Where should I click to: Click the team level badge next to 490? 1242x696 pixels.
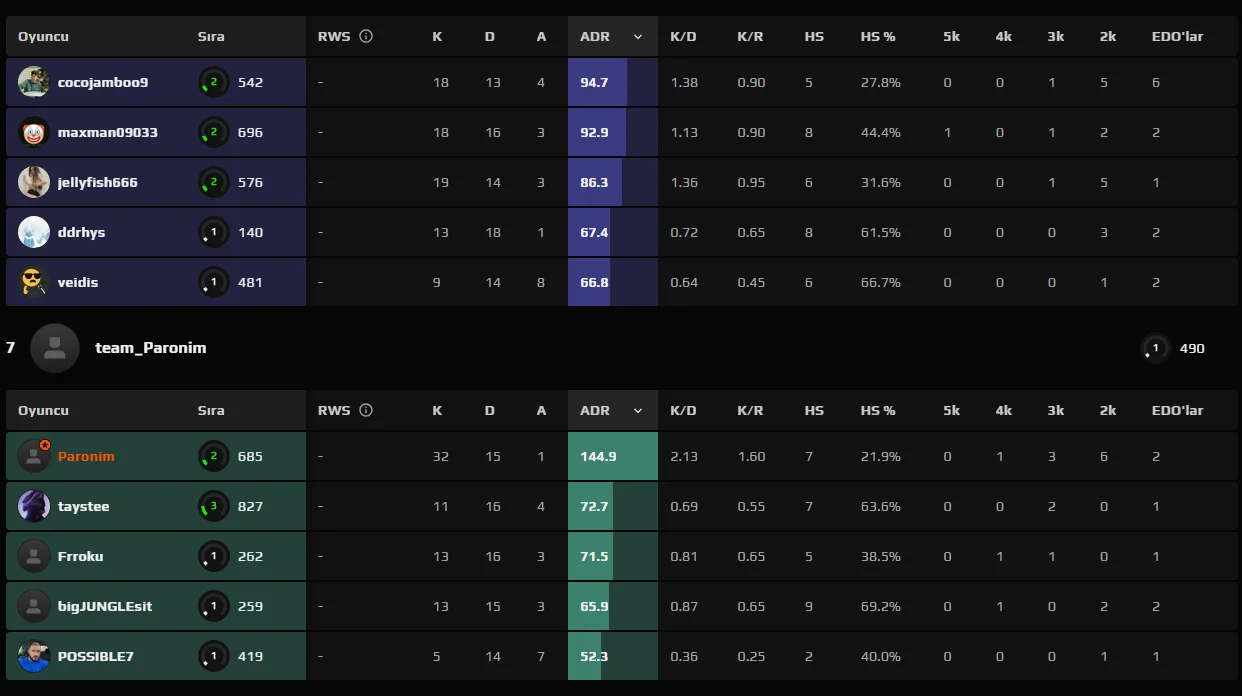point(1155,348)
